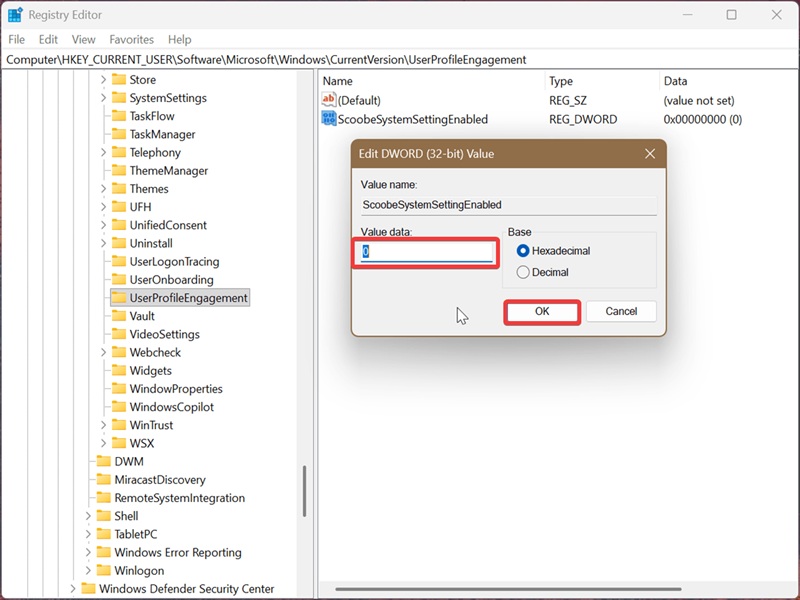The height and width of the screenshot is (600, 800).
Task: Select the TaskManager folder icon
Action: [119, 134]
